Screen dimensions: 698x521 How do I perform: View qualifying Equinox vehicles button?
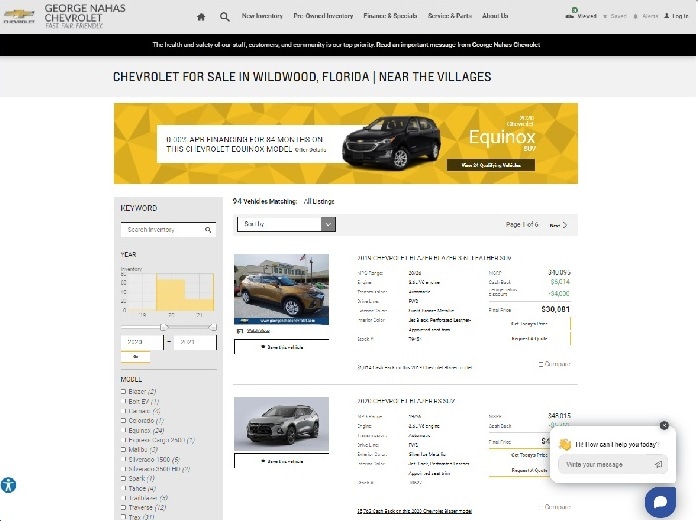491,165
